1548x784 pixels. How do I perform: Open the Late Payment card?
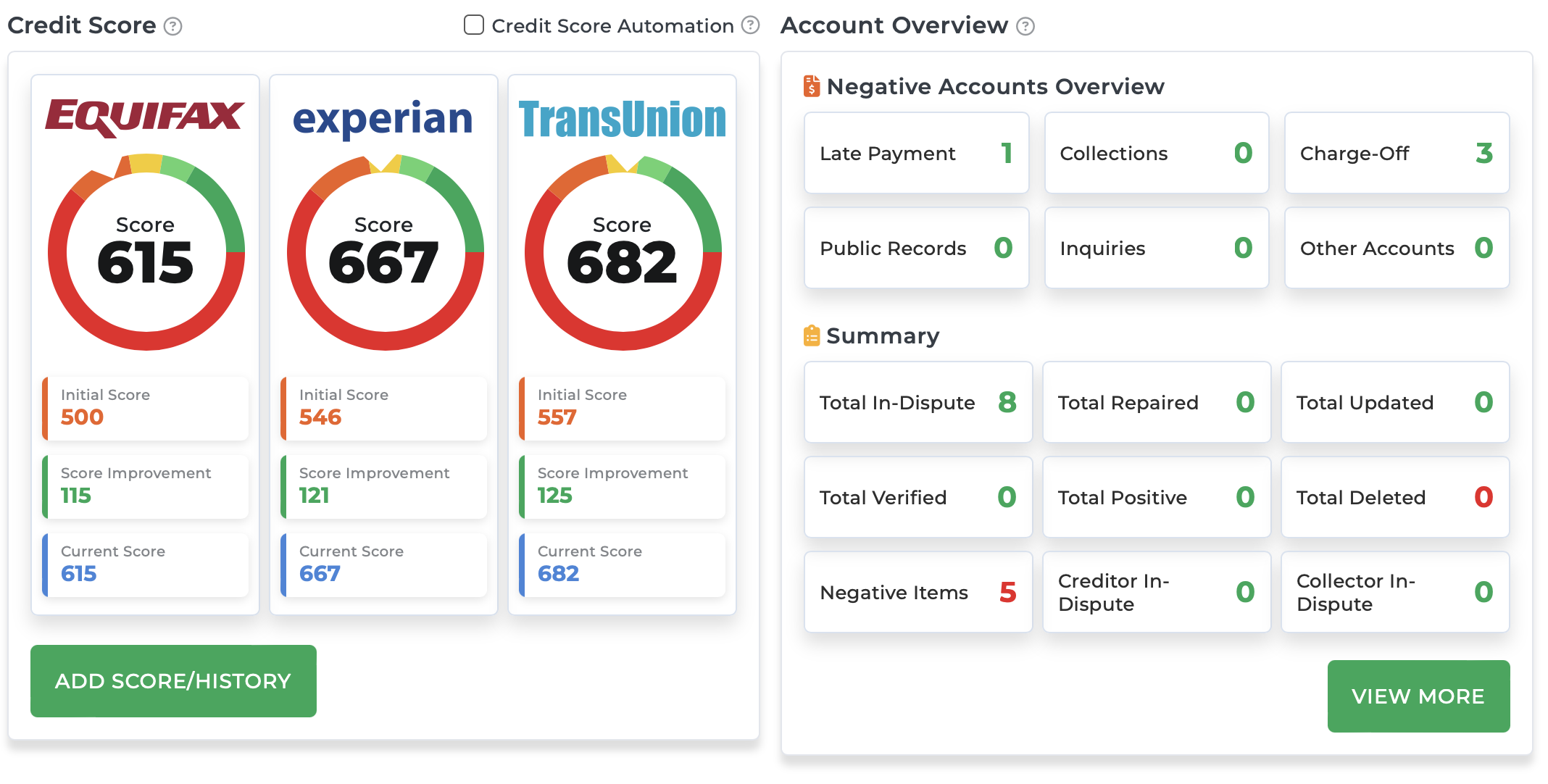pyautogui.click(x=917, y=153)
